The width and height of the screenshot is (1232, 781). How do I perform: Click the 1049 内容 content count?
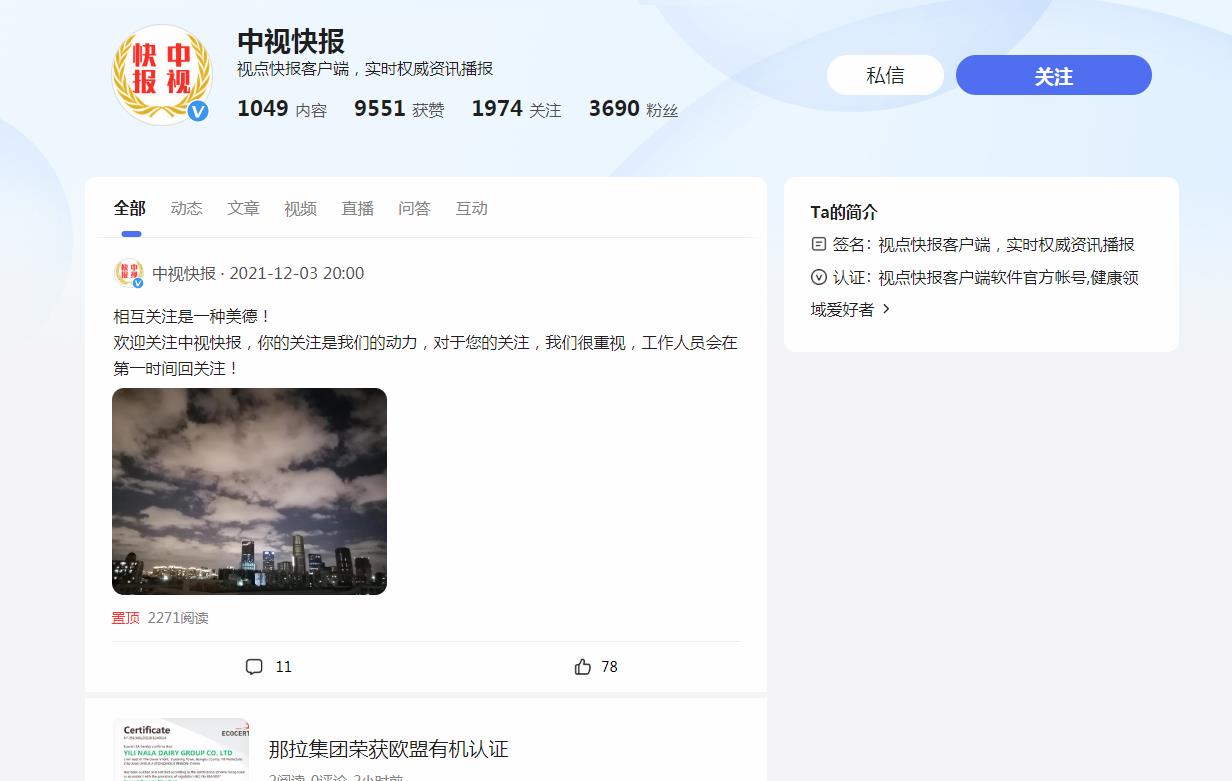(x=282, y=109)
